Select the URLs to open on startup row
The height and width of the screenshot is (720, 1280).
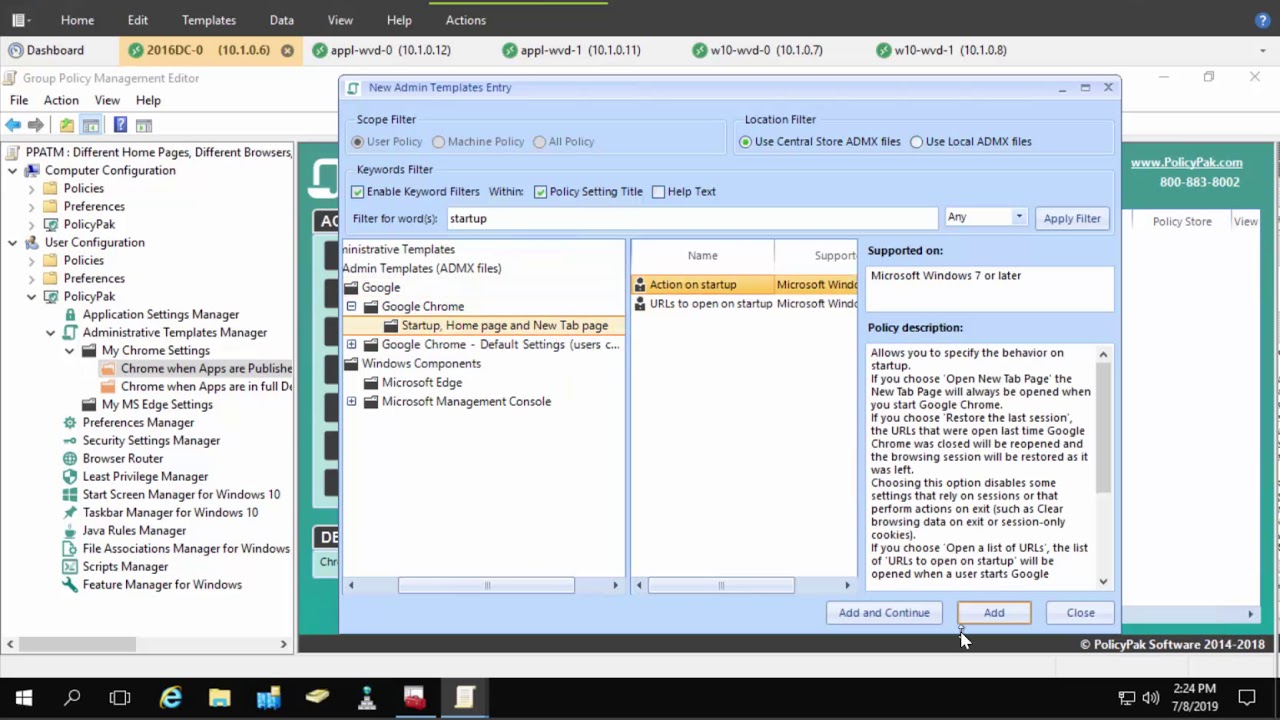pos(745,304)
